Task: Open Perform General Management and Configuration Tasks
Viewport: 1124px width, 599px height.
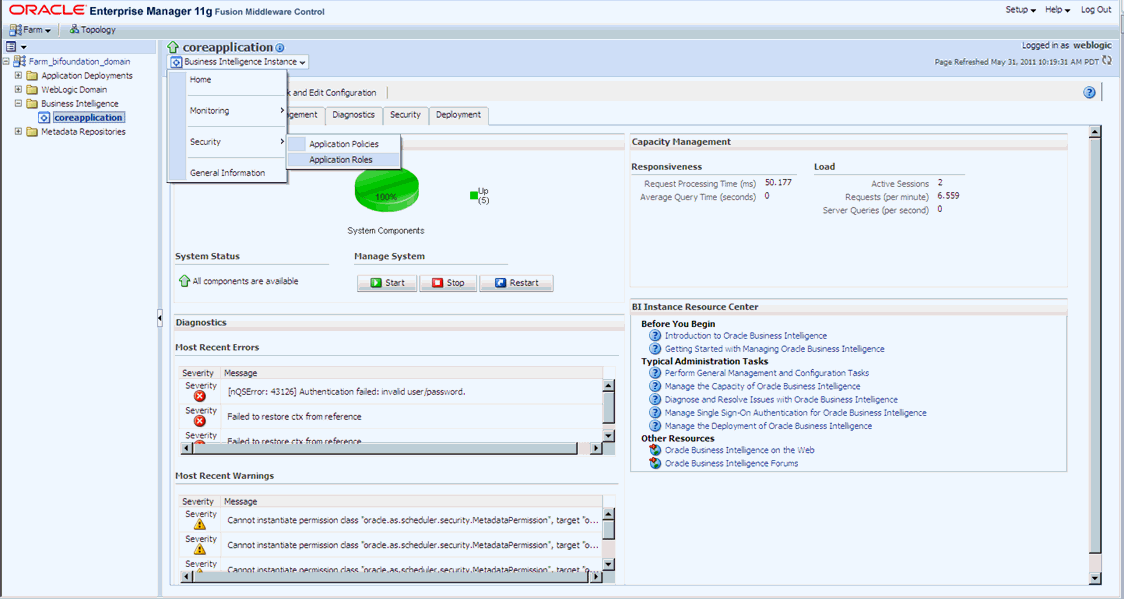Action: (766, 373)
